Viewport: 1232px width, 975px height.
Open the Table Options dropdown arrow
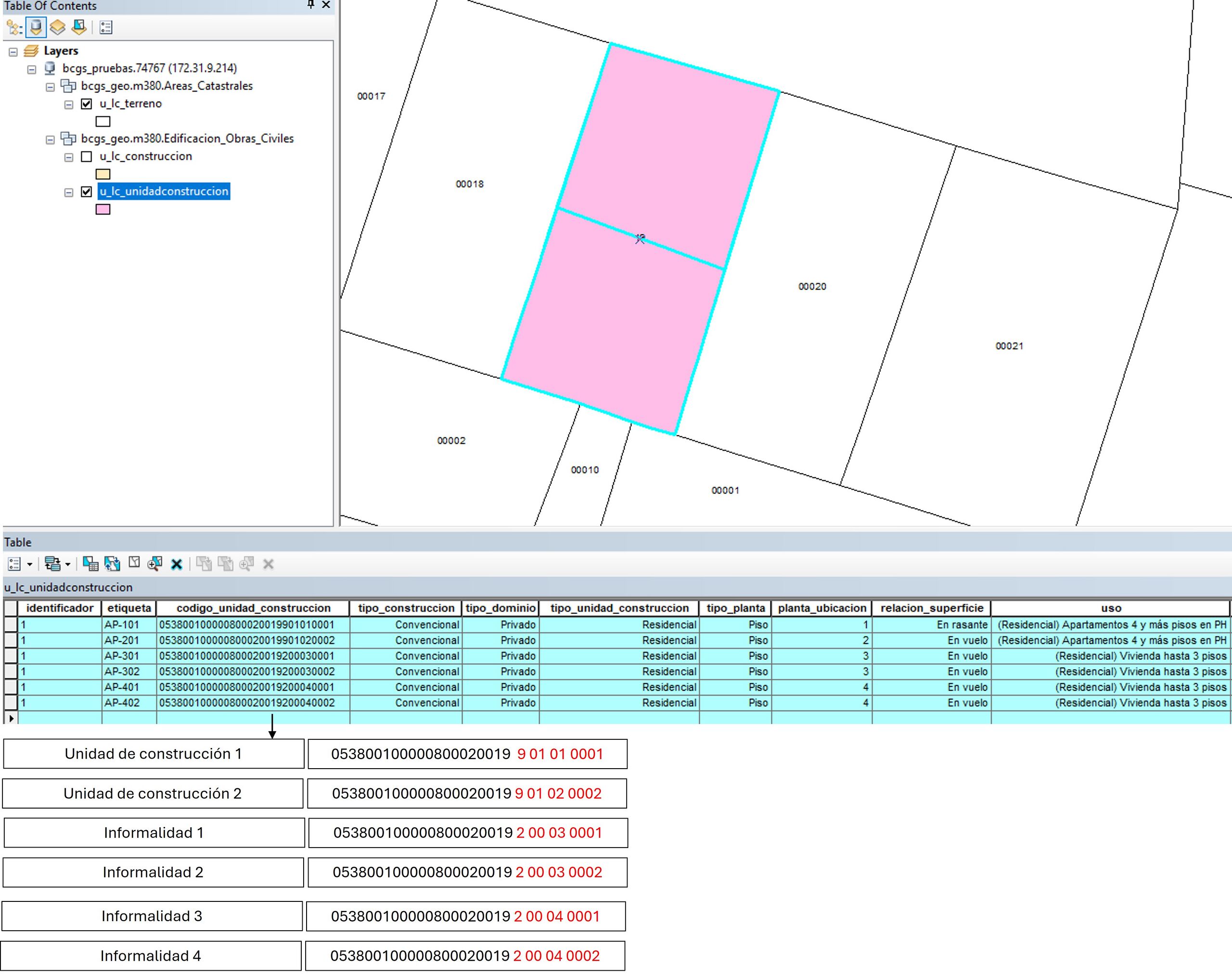[30, 565]
